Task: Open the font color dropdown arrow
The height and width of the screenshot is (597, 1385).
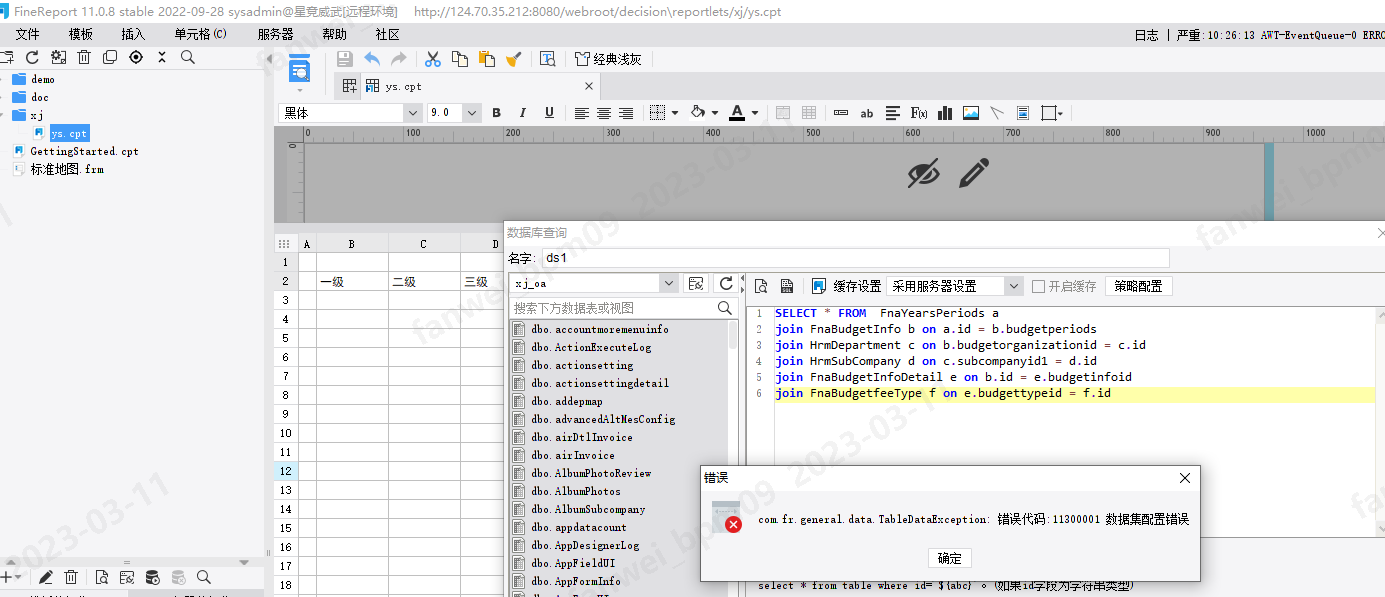Action: point(755,113)
